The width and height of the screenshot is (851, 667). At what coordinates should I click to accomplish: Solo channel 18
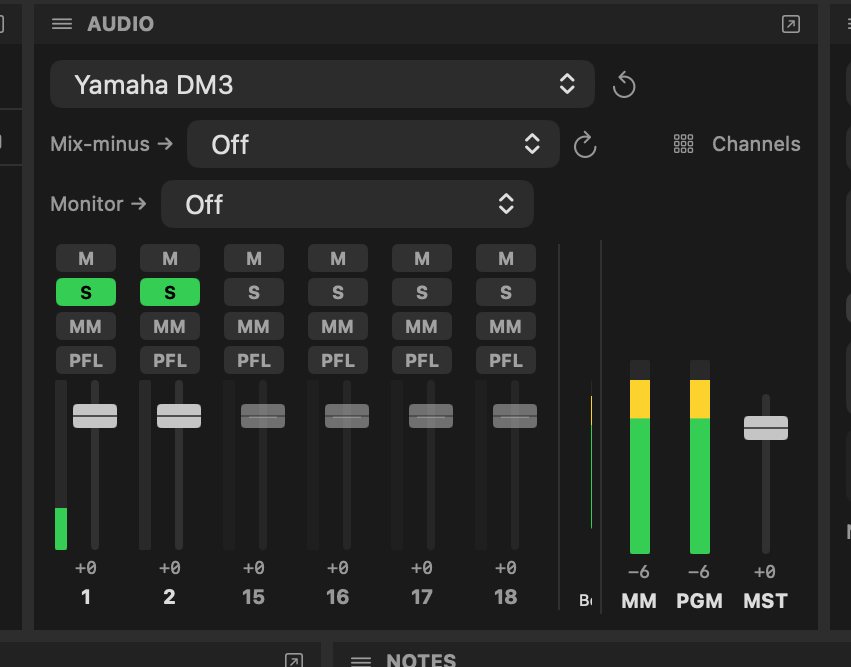click(x=506, y=293)
